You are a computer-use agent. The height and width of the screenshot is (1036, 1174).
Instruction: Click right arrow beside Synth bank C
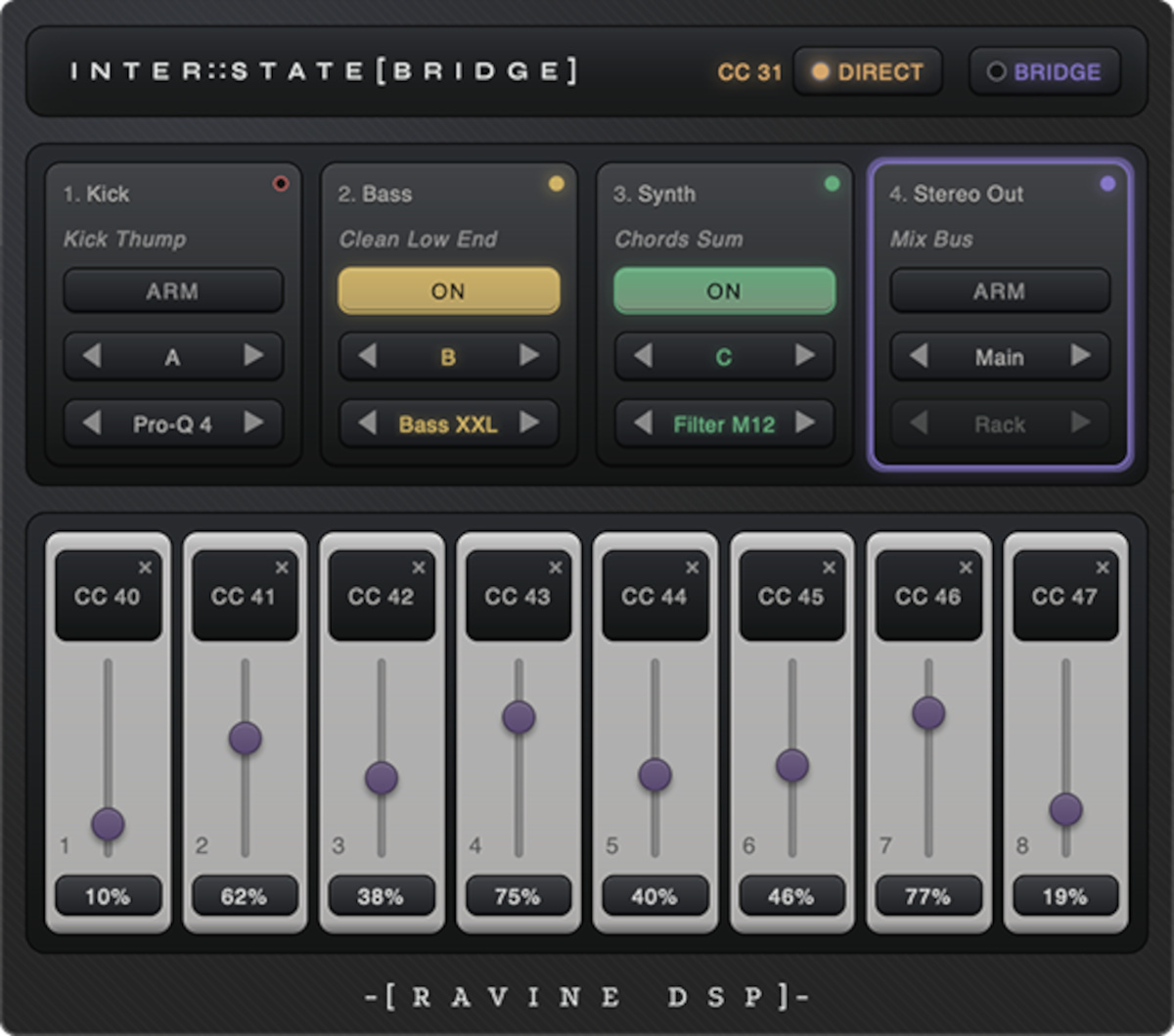click(806, 356)
